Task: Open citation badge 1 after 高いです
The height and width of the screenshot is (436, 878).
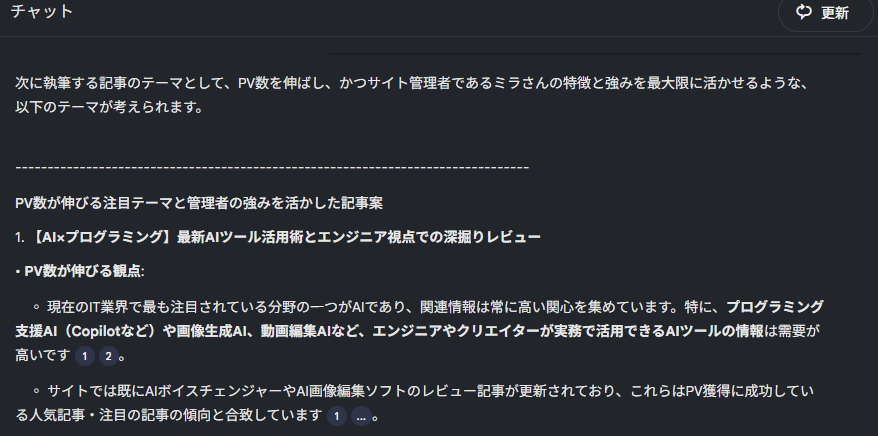Action: pyautogui.click(x=85, y=357)
